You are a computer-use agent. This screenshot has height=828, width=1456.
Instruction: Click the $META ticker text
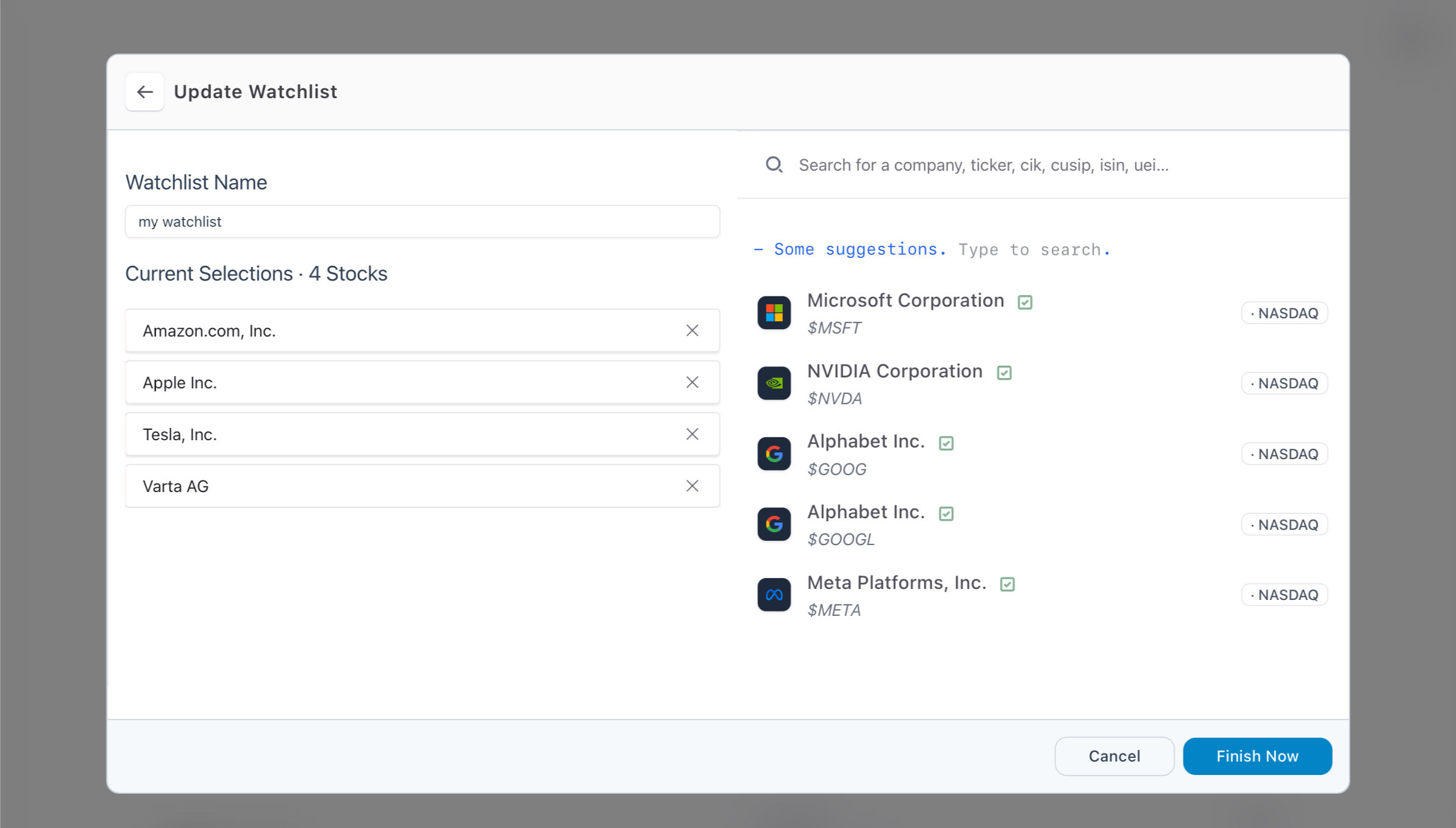point(833,610)
